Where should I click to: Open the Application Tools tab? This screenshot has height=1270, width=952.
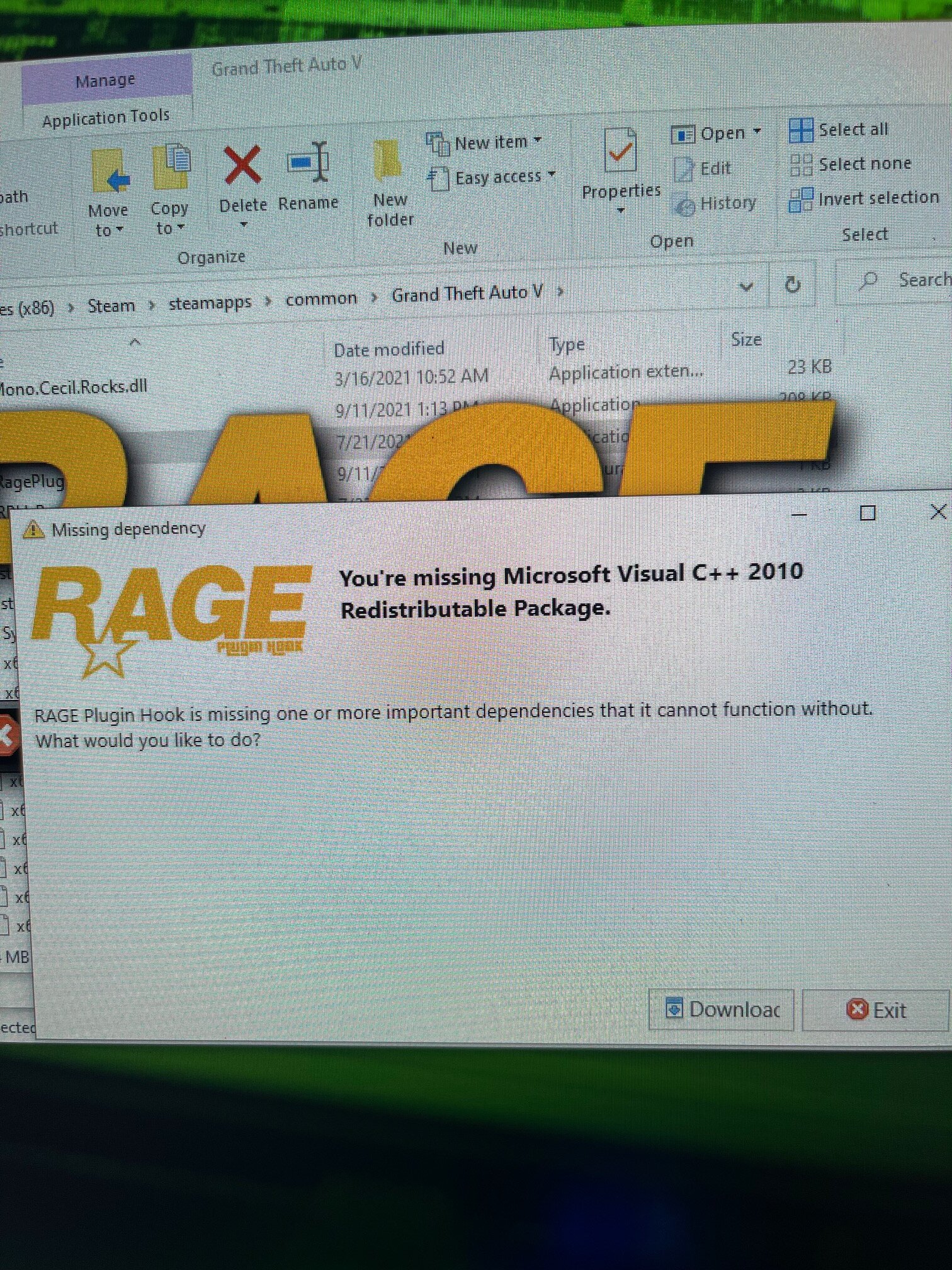tap(106, 118)
